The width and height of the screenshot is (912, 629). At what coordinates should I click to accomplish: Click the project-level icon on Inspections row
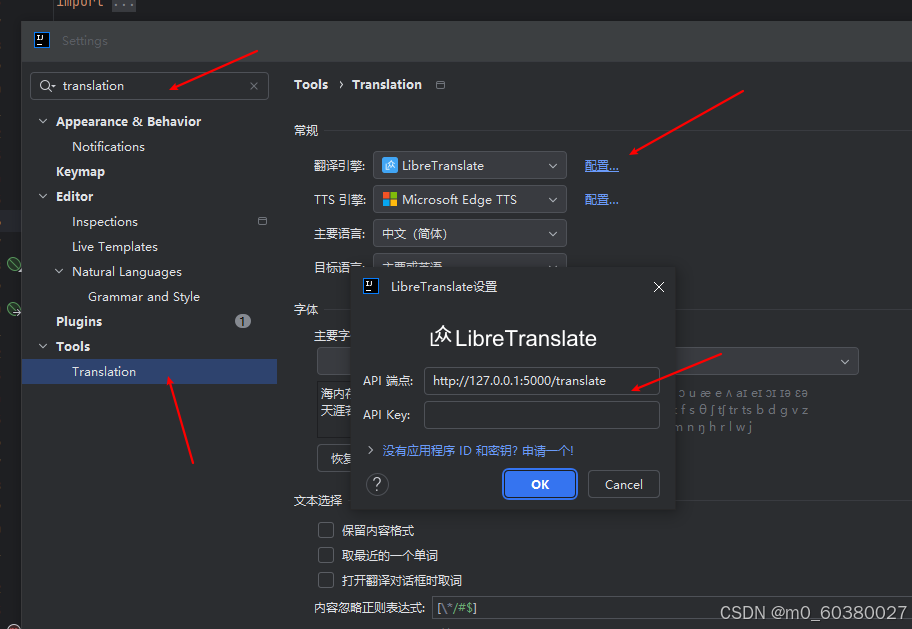click(x=262, y=221)
